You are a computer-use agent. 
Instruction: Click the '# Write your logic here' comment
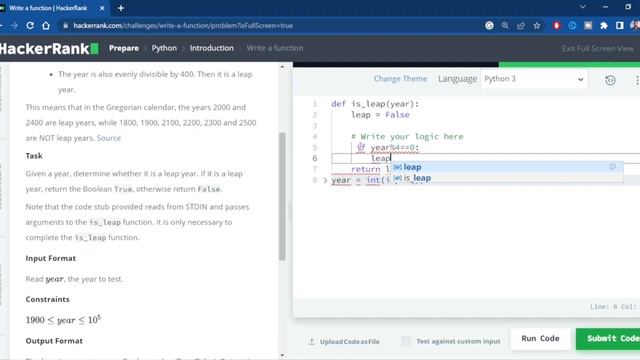click(x=407, y=136)
